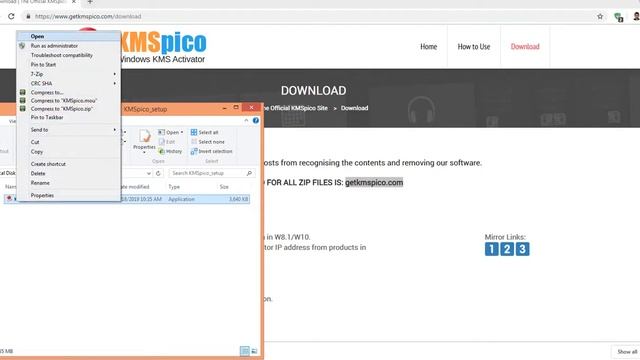Image resolution: width=640 pixels, height=360 pixels.
Task: Click History in Explorer ribbon
Action: point(170,151)
